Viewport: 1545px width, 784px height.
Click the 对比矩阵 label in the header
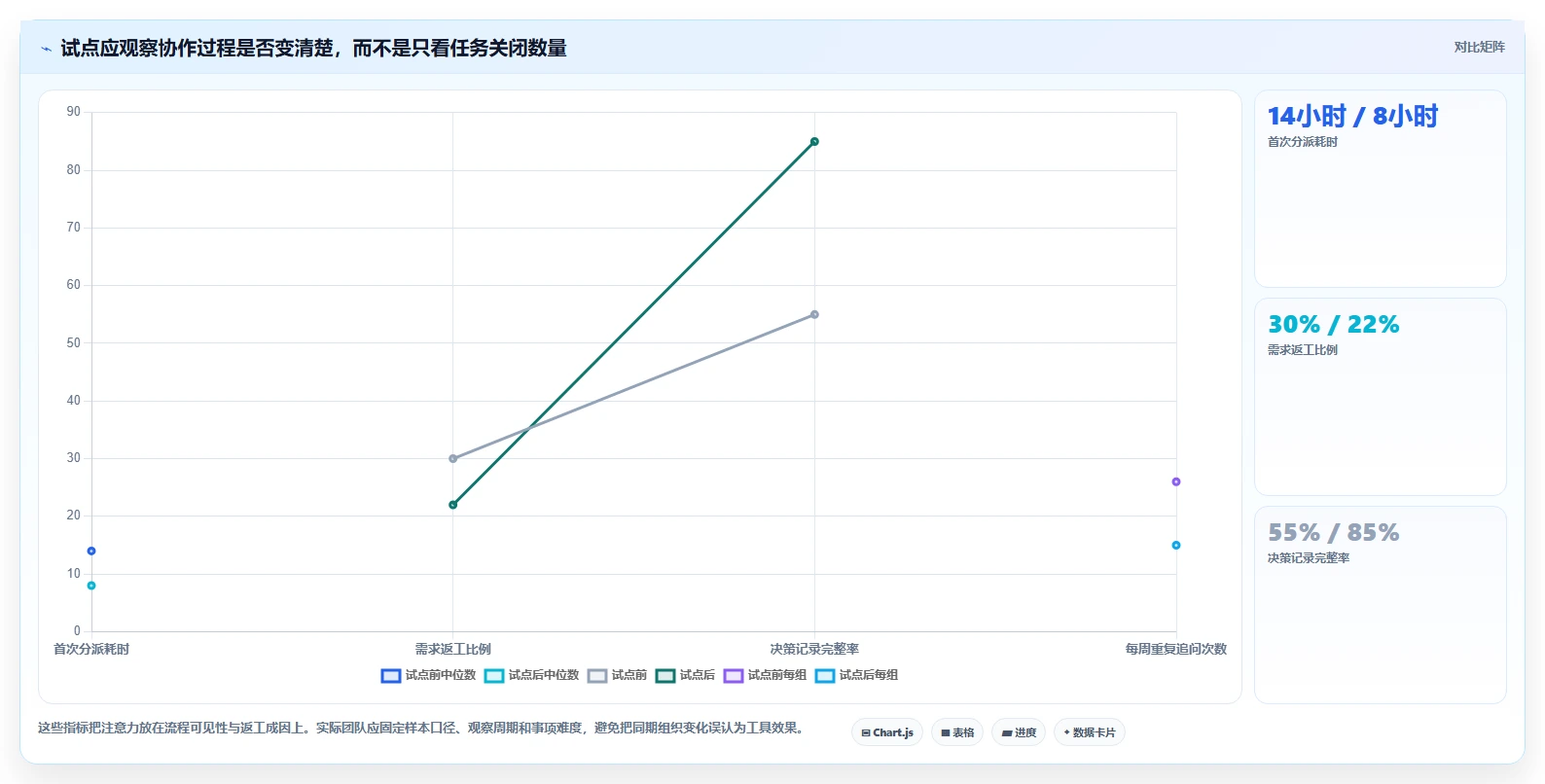(x=1479, y=47)
